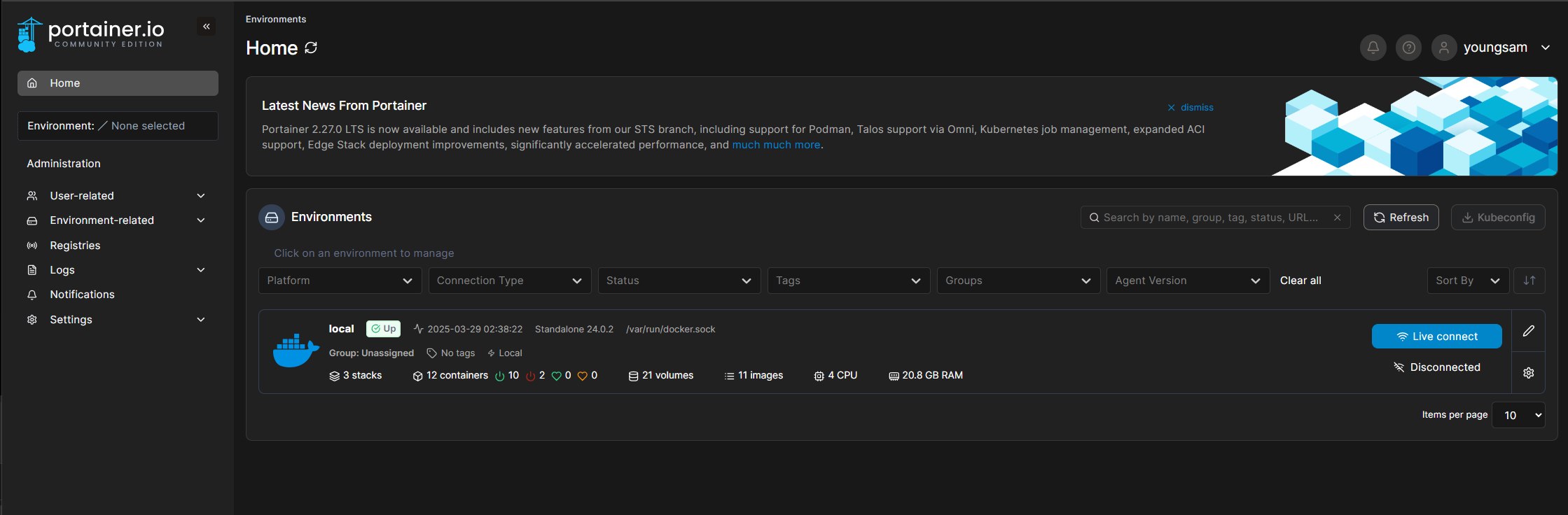Screen dimensions: 1568x515
Task: Click the Up status badge
Action: (383, 329)
